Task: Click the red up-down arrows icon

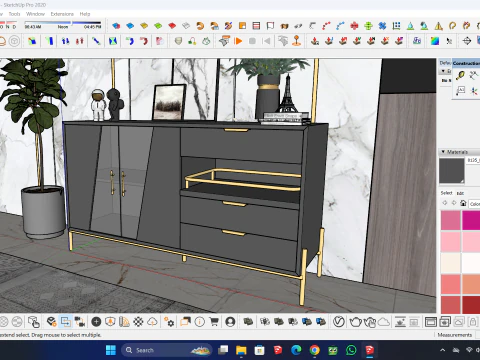Action: 79,41
